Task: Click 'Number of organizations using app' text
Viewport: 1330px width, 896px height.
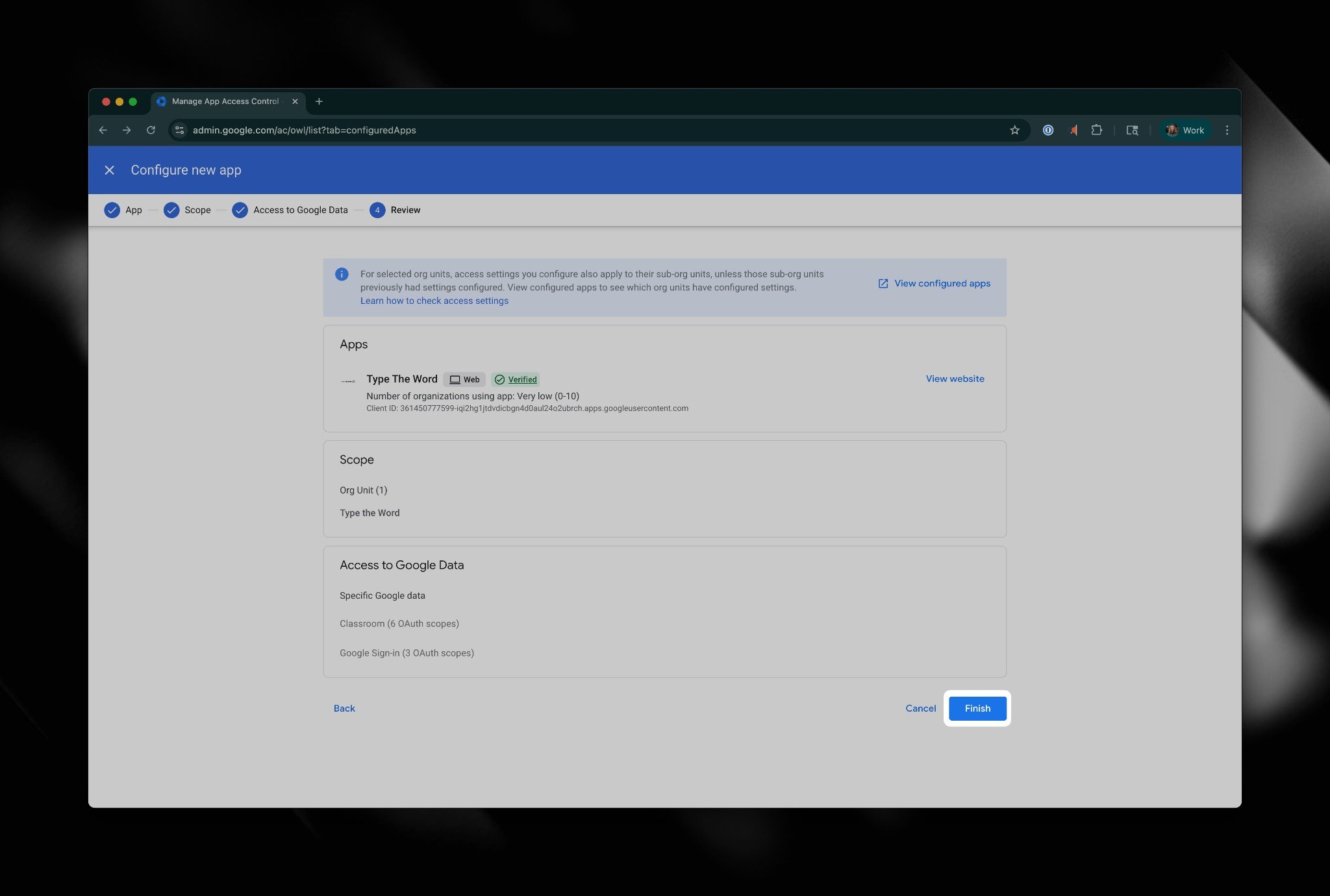Action: pos(473,396)
